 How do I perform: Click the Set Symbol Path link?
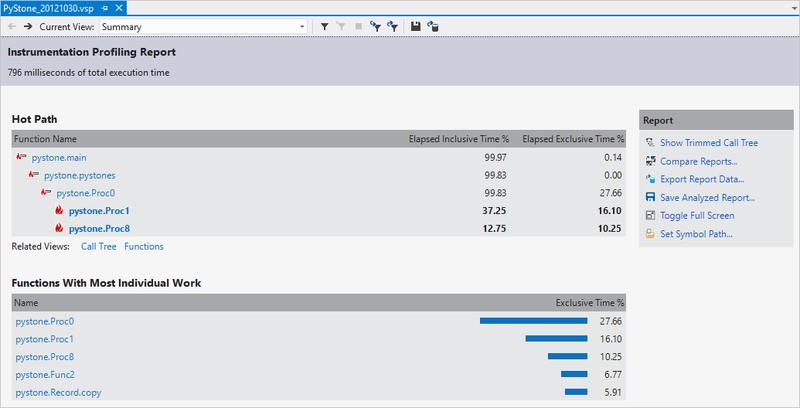(696, 234)
